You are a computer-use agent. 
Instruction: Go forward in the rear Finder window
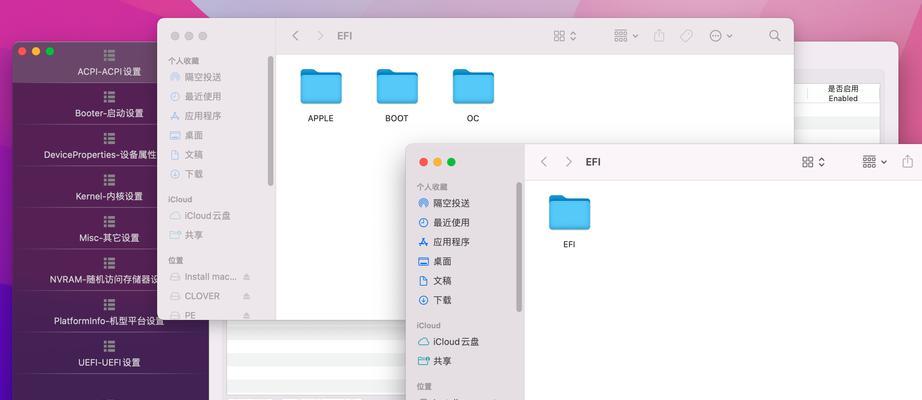(320, 36)
